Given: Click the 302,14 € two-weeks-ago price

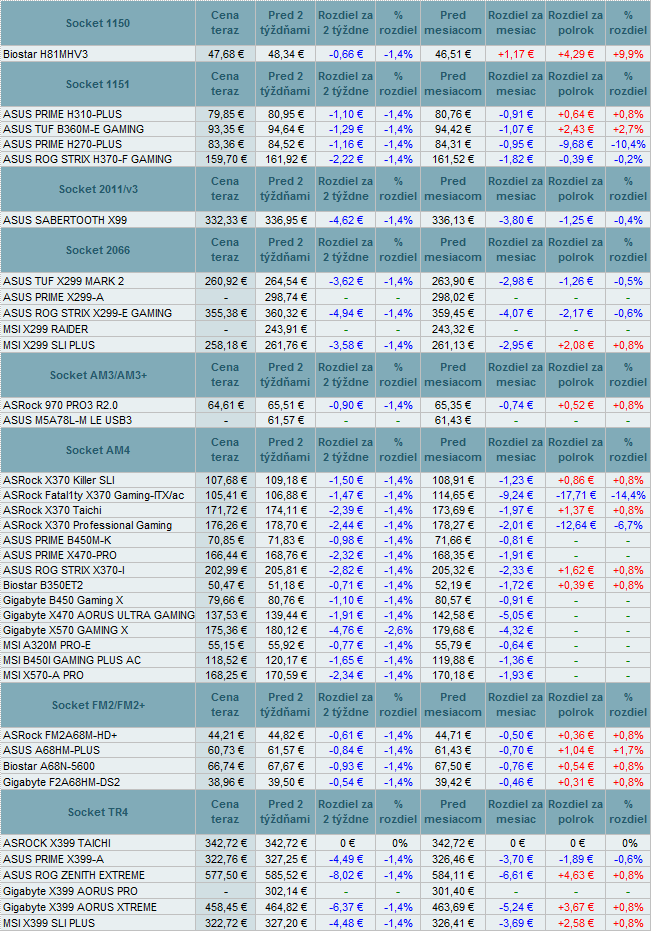Looking at the screenshot, I should pos(285,891).
